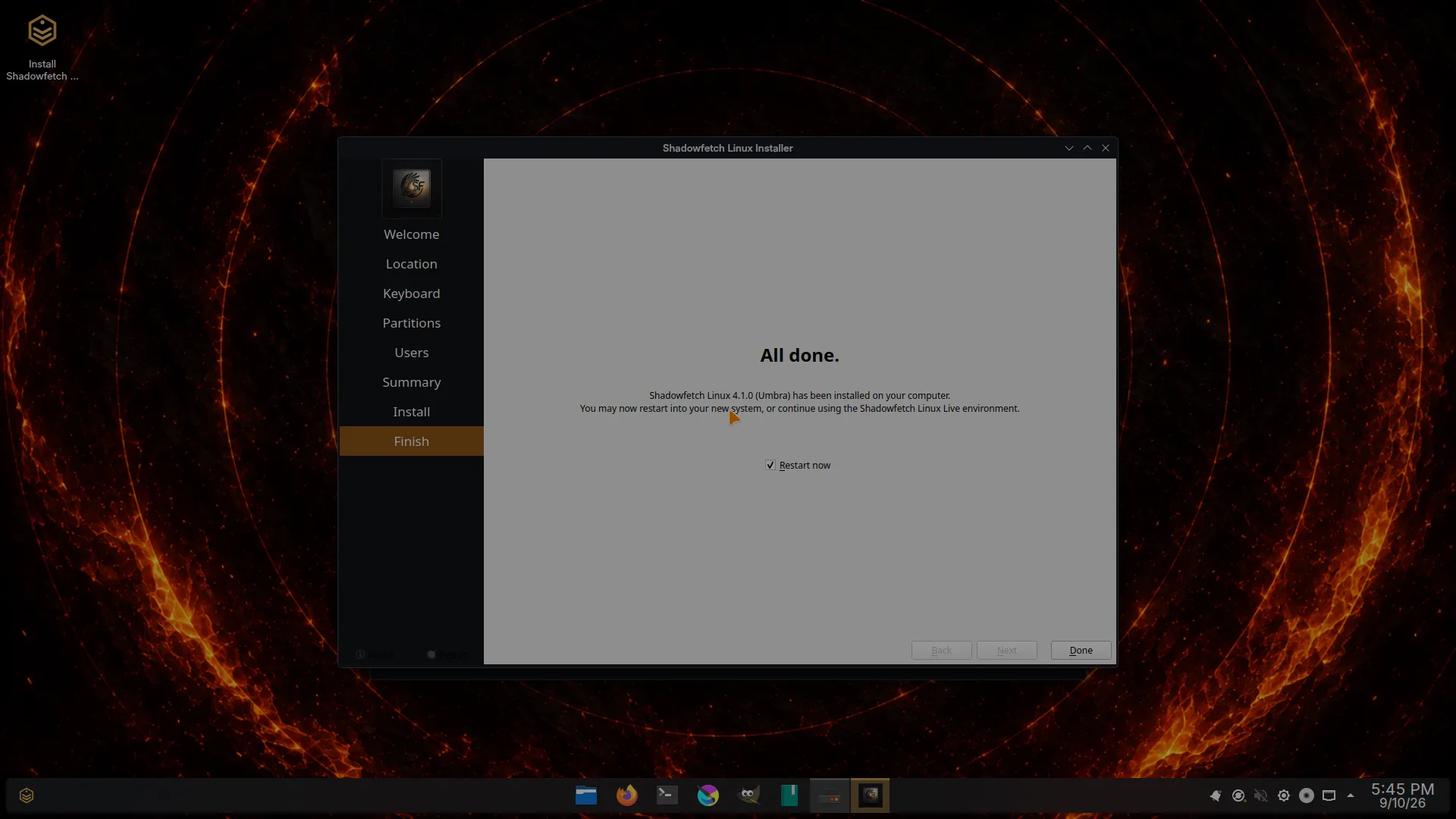
Task: Click the 'Restart now' label text
Action: (x=805, y=466)
